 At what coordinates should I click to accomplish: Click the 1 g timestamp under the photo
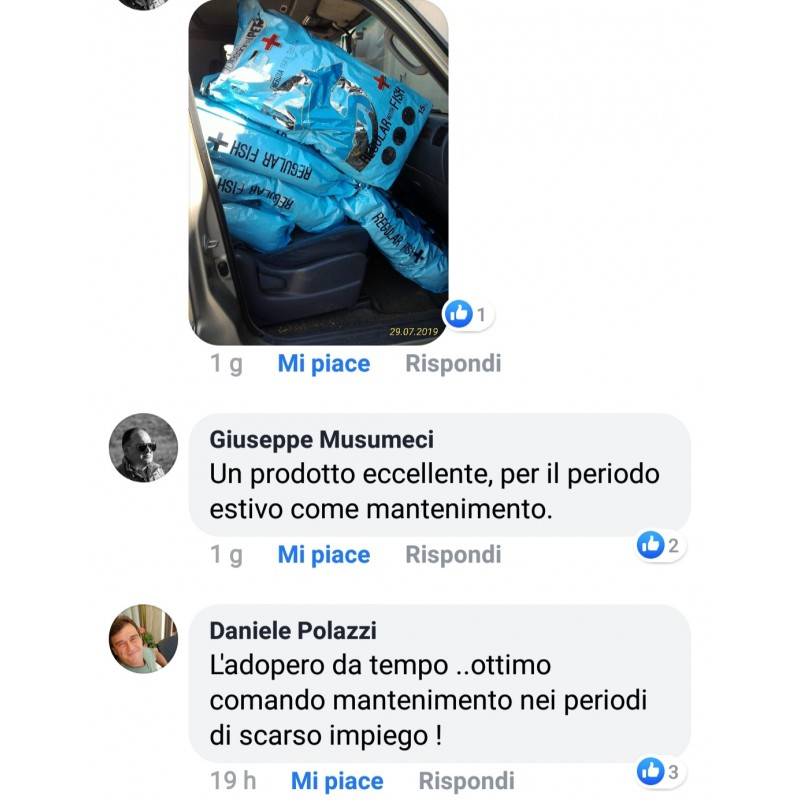pyautogui.click(x=227, y=364)
